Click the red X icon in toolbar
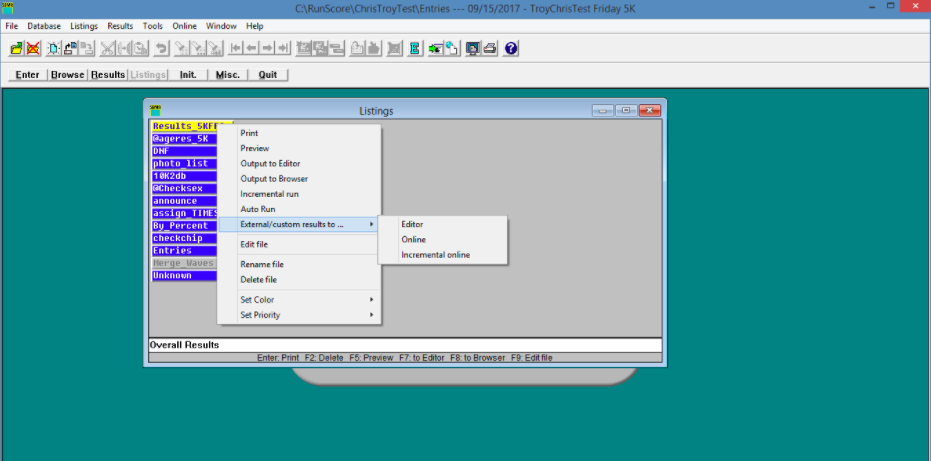The image size is (931, 461). pos(33,48)
